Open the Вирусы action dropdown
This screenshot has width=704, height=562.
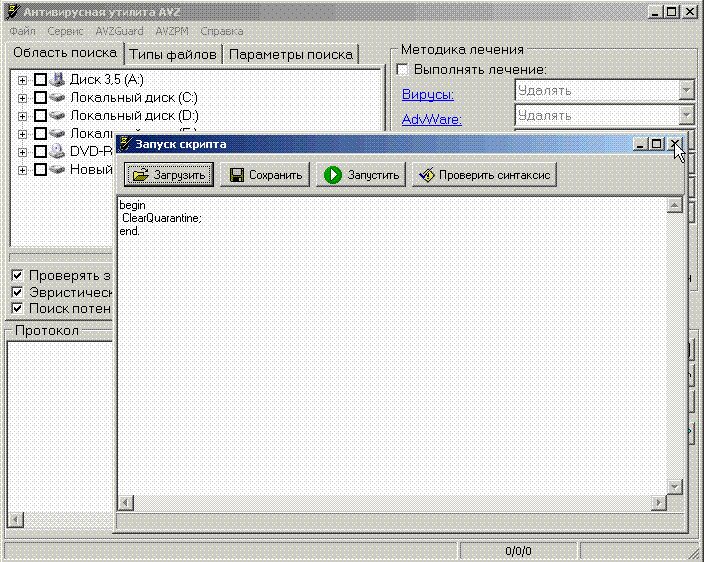coord(685,90)
